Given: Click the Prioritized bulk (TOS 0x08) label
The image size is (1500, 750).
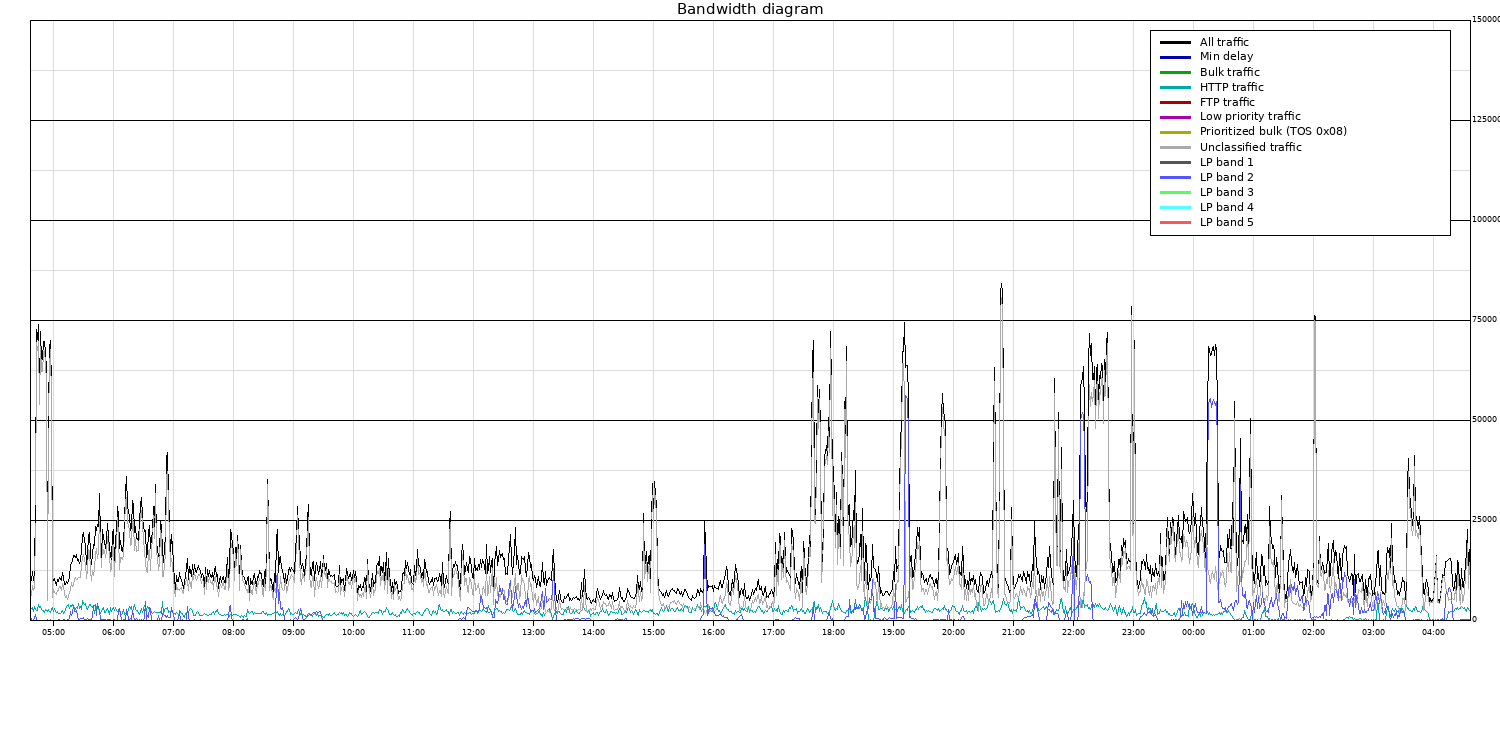Looking at the screenshot, I should coord(1273,132).
